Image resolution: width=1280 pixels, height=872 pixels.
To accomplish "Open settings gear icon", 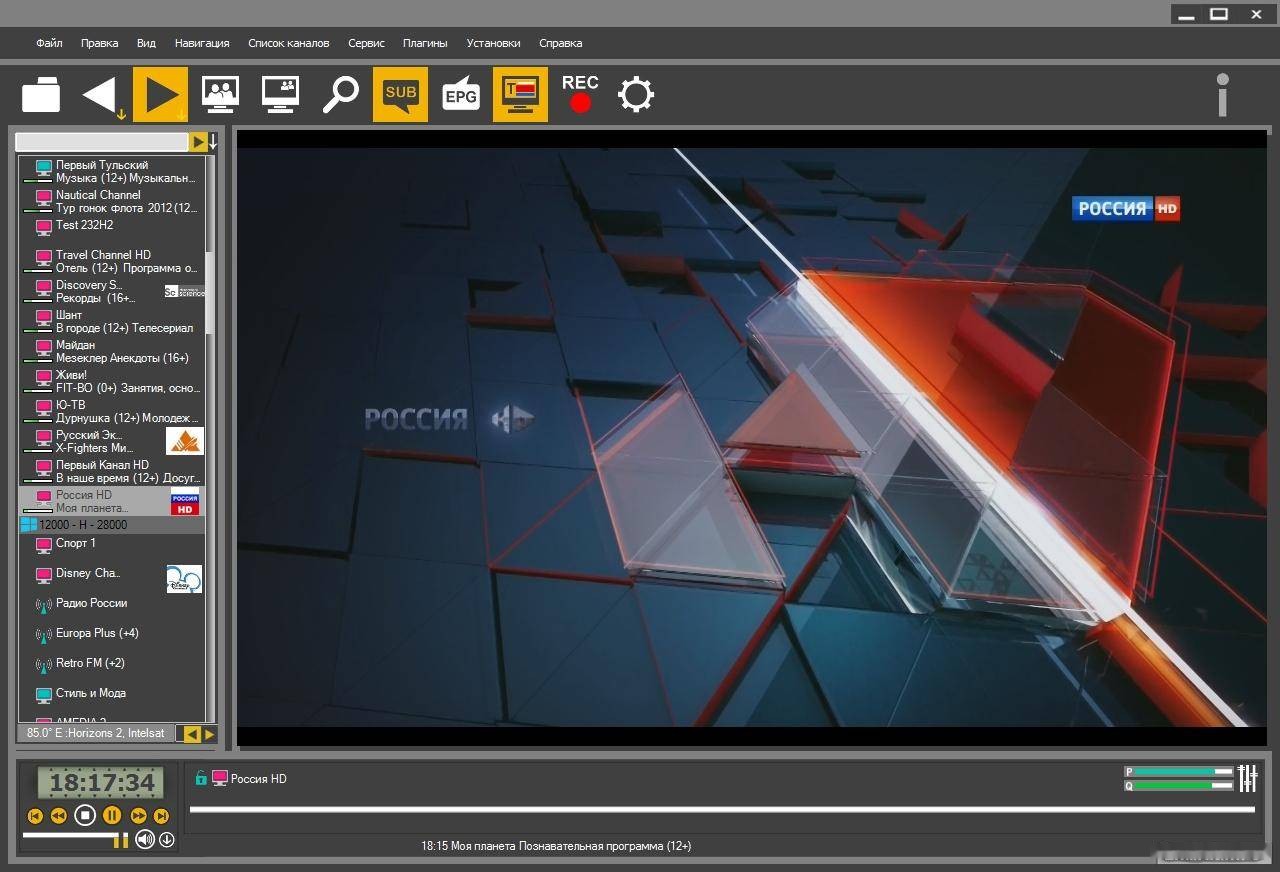I will (x=636, y=95).
